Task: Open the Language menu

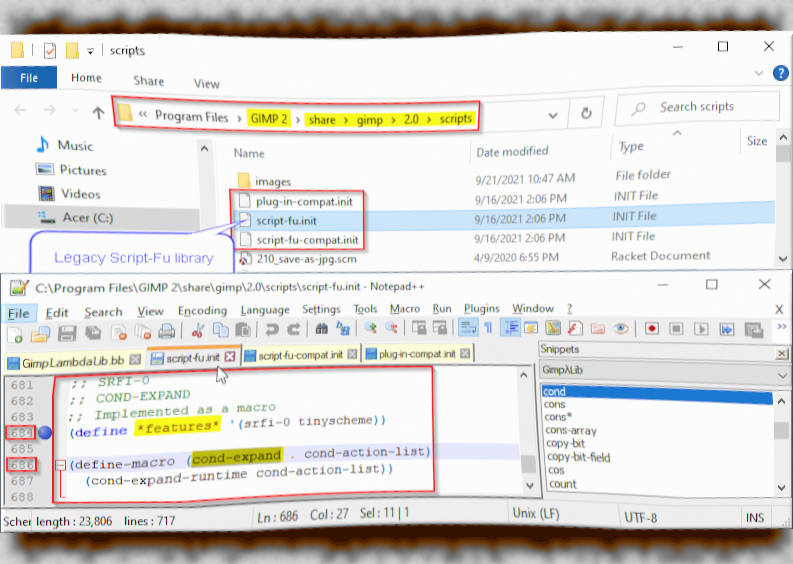Action: click(265, 310)
